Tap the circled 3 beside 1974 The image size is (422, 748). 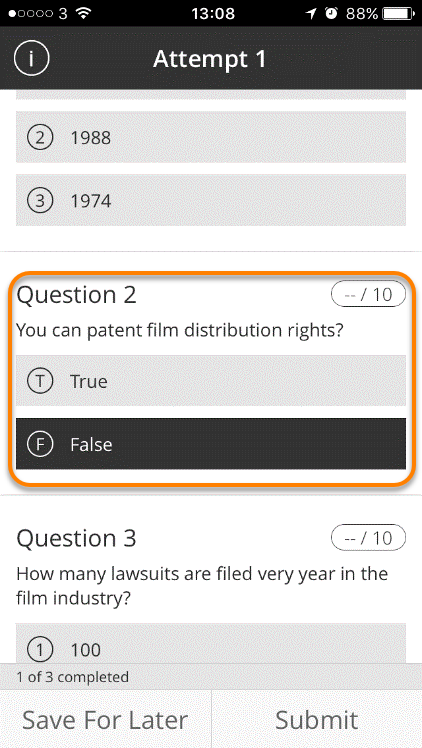(x=40, y=200)
